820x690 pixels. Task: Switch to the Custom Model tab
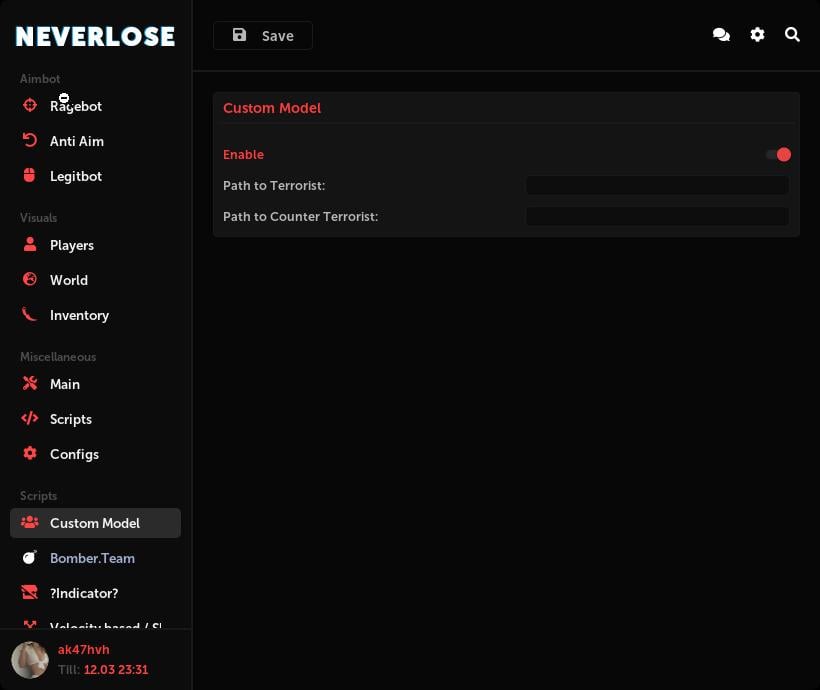(x=95, y=523)
